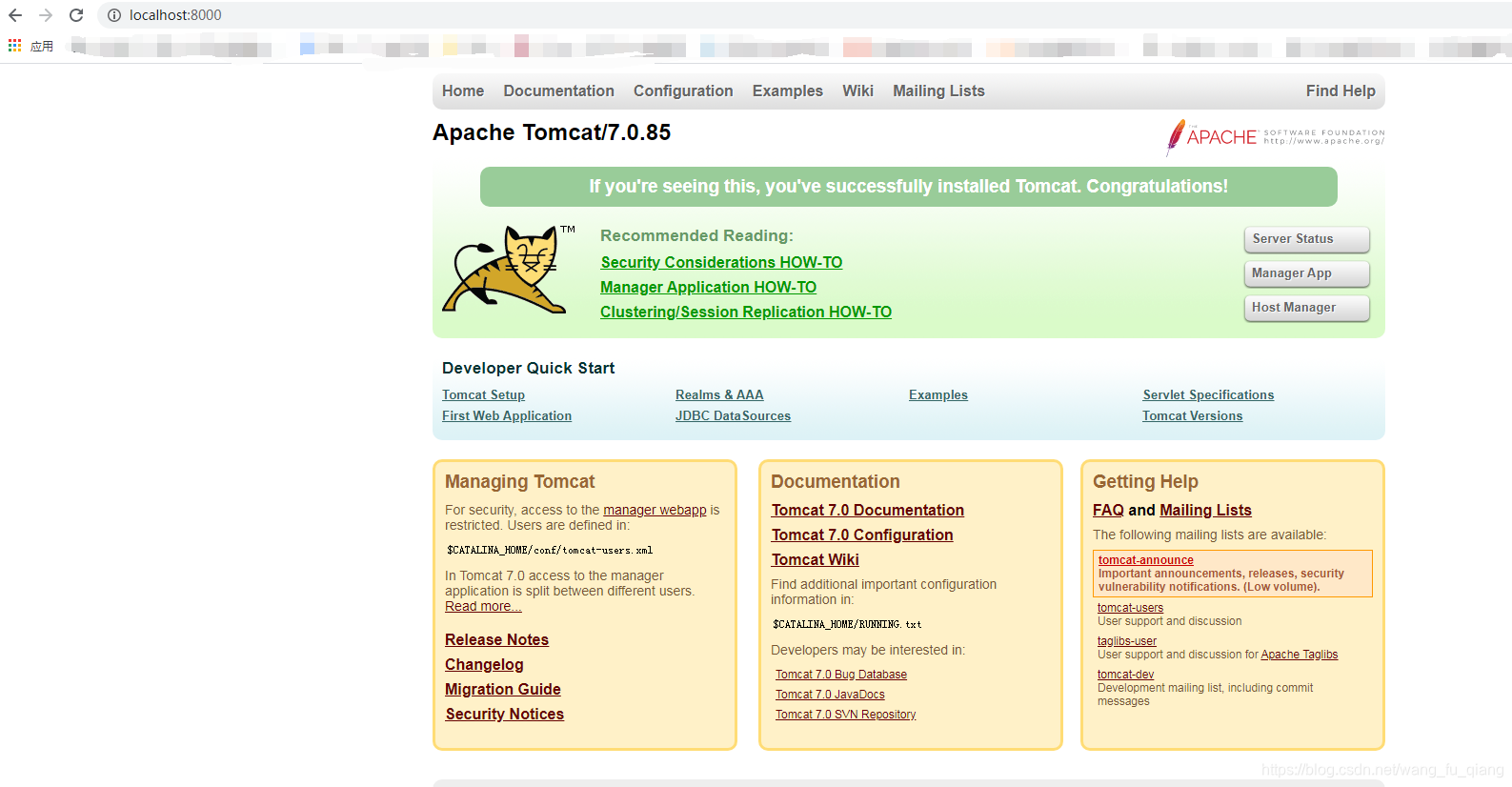Screen dimensions: 1512x787
Task: Open the First Web Application link
Action: pos(507,416)
